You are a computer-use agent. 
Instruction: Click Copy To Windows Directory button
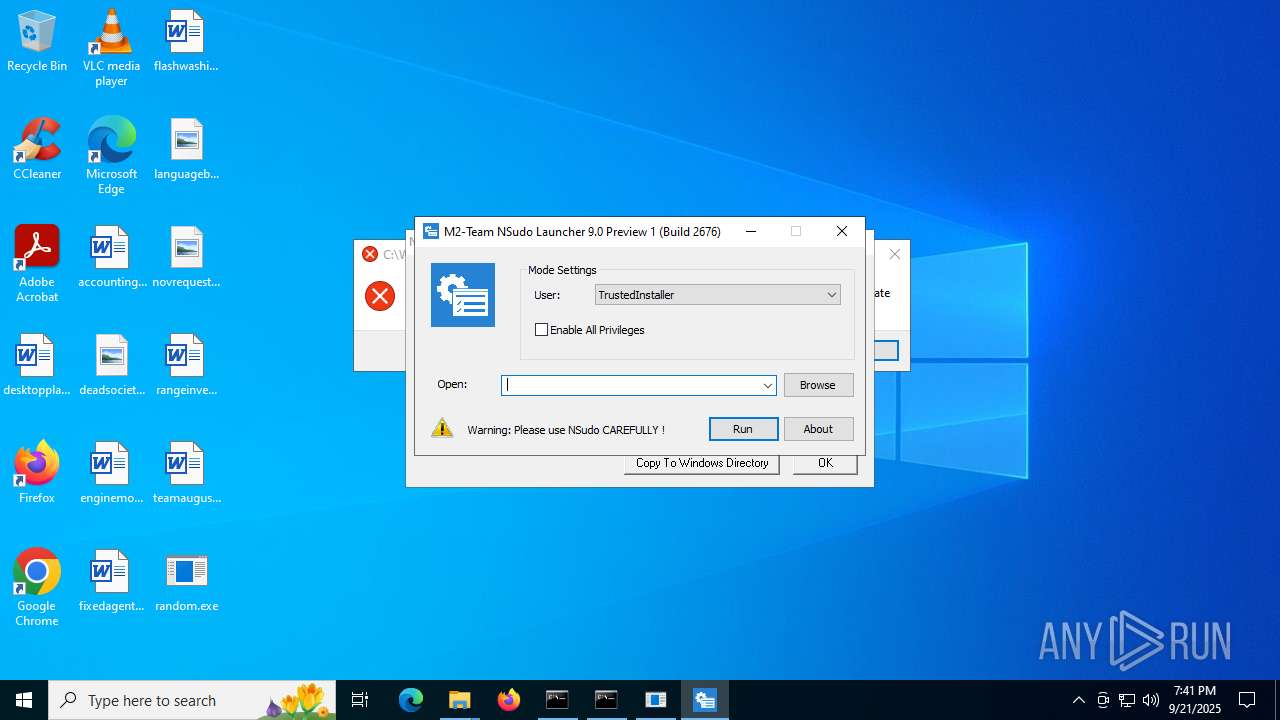tap(702, 464)
